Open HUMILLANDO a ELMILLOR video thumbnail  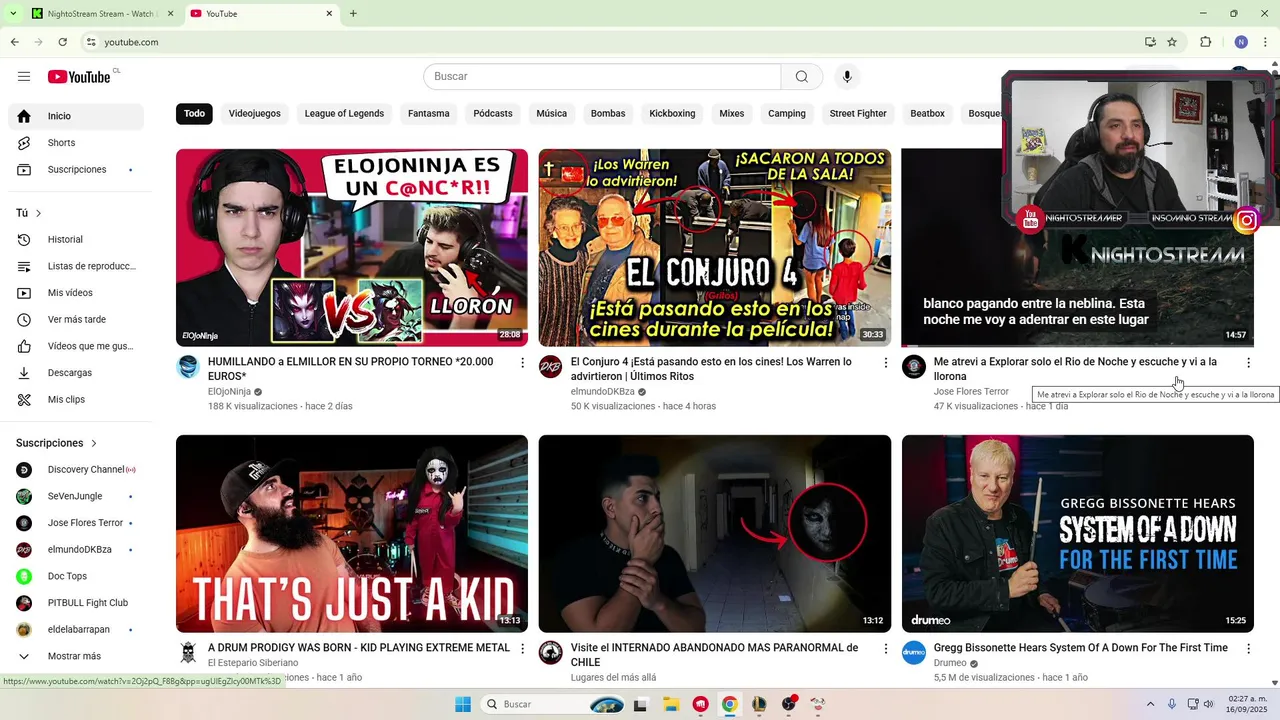tap(352, 247)
